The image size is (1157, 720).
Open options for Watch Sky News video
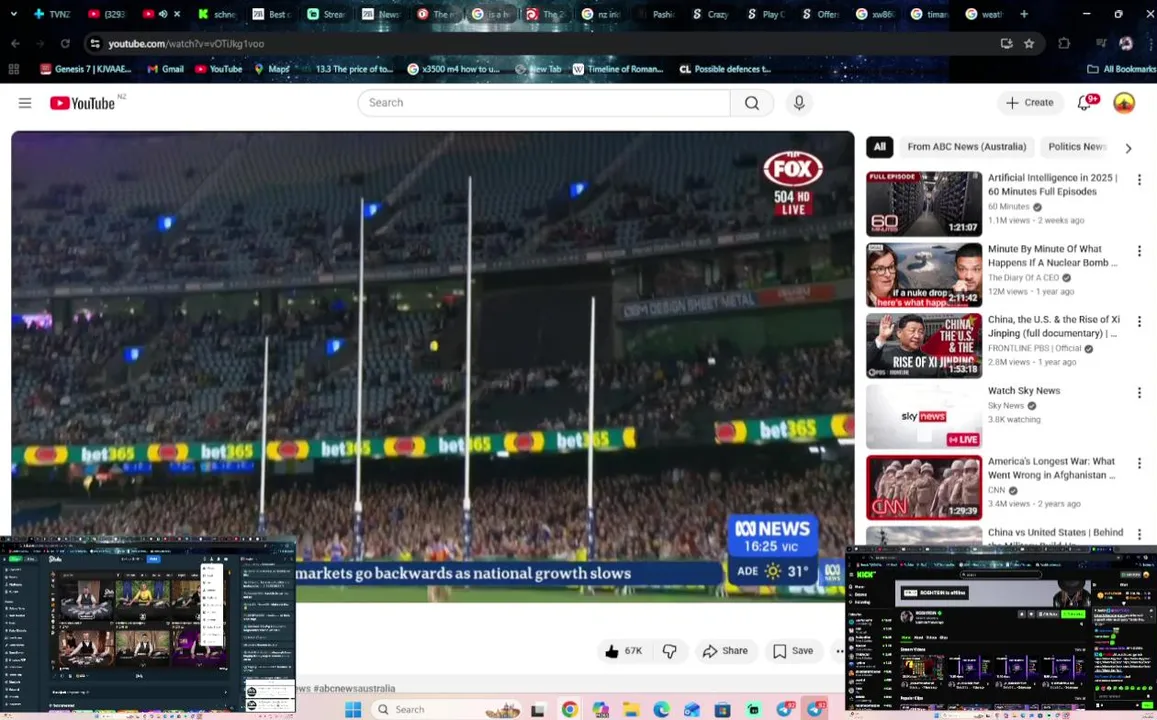tap(1139, 392)
